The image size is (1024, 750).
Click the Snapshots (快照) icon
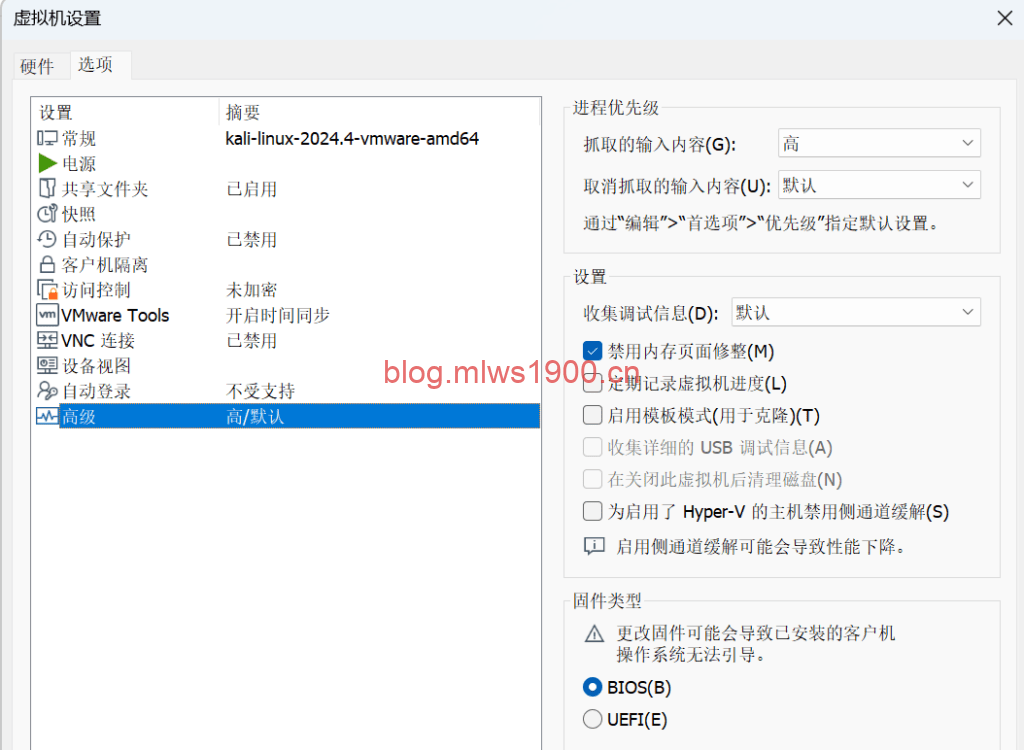(47, 214)
